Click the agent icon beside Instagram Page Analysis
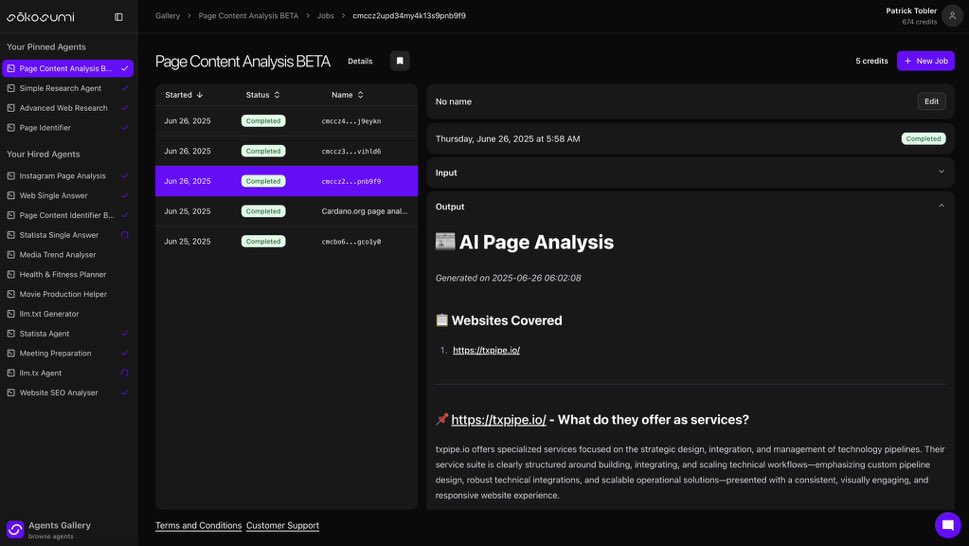The height and width of the screenshot is (546, 969). (11, 176)
